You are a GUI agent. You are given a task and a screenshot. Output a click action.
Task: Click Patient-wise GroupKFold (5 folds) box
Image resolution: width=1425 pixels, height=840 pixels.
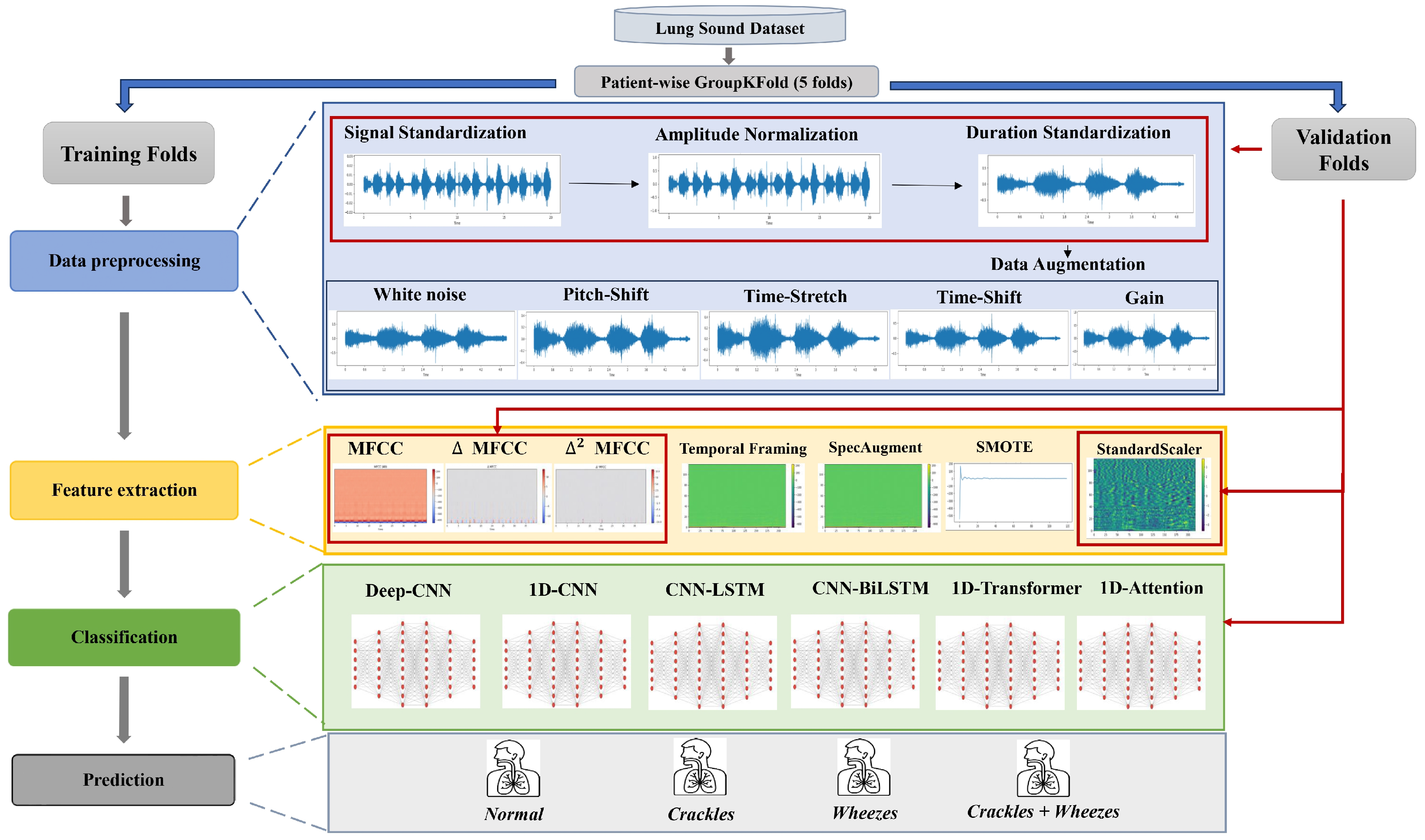[726, 82]
